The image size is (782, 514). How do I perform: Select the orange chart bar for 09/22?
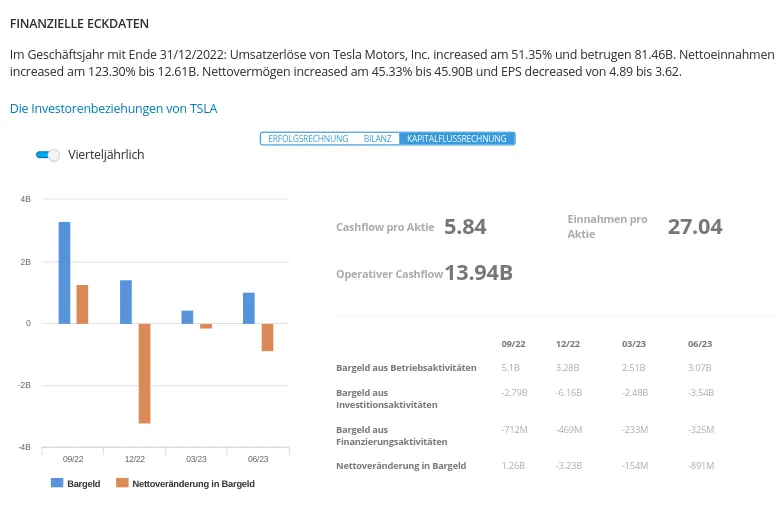click(82, 304)
